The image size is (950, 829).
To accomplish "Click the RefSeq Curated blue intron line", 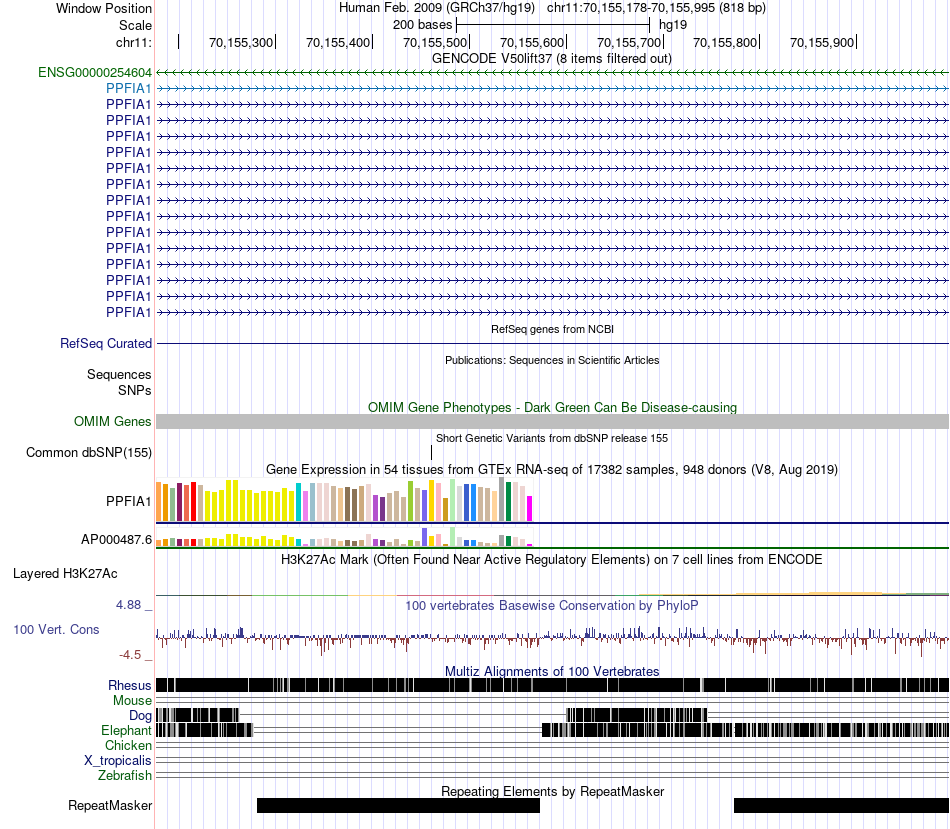I will [553, 344].
